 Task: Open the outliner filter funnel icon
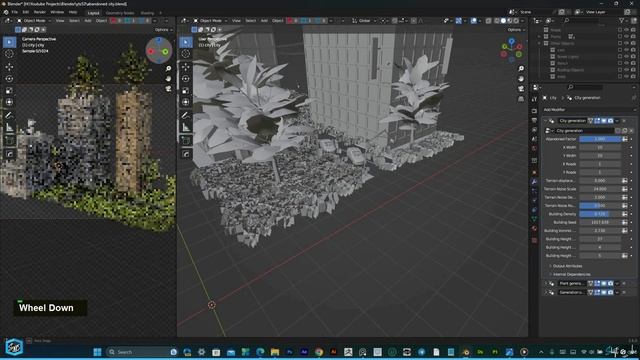[x=622, y=20]
